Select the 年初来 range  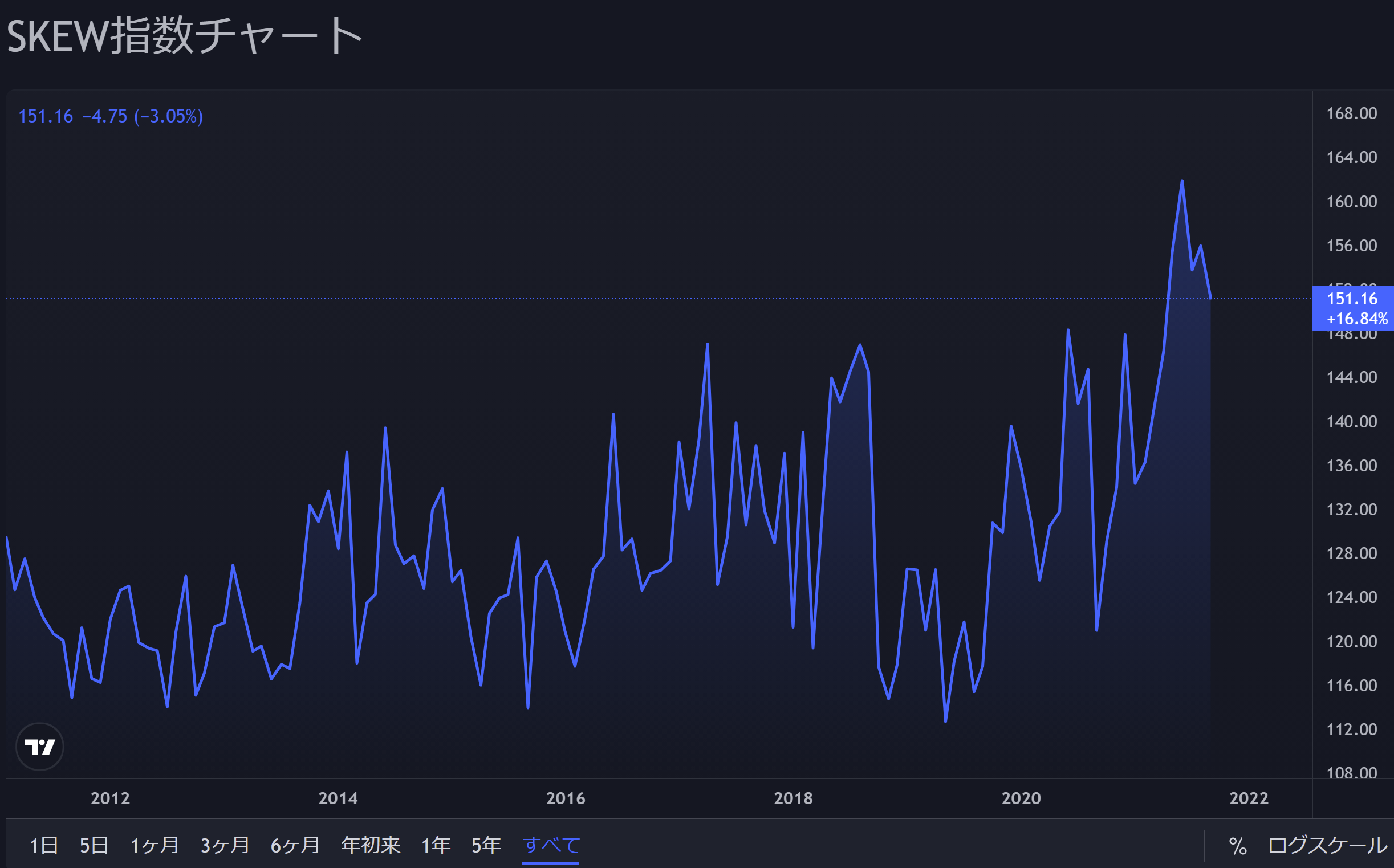click(371, 845)
